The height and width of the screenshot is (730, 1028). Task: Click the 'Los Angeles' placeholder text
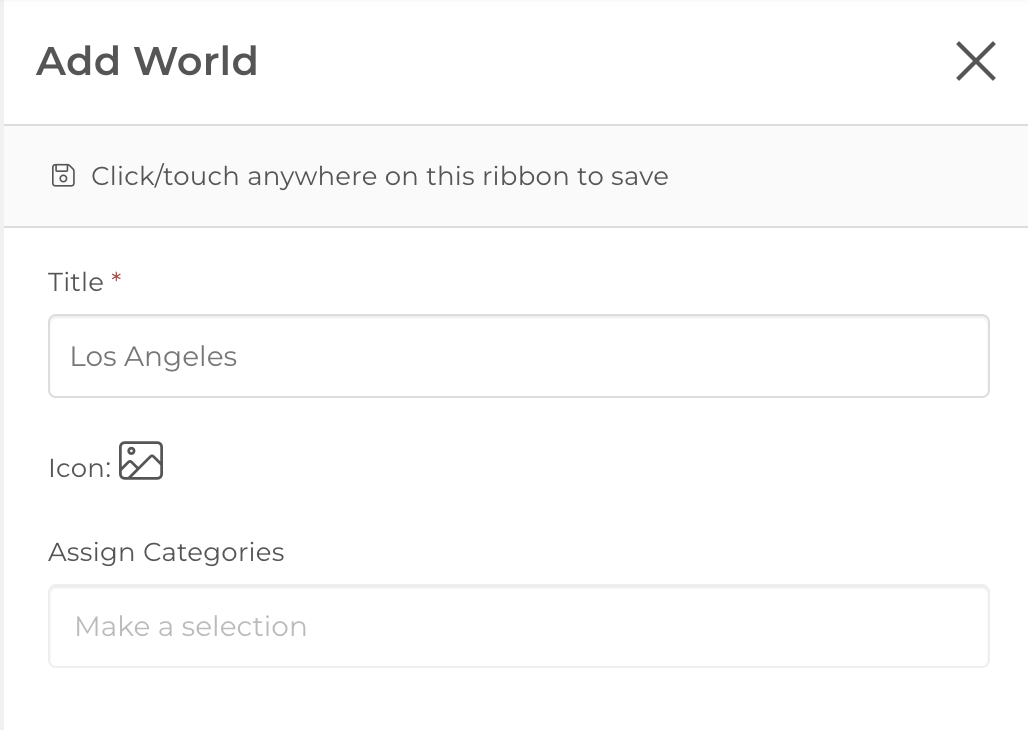pos(153,357)
